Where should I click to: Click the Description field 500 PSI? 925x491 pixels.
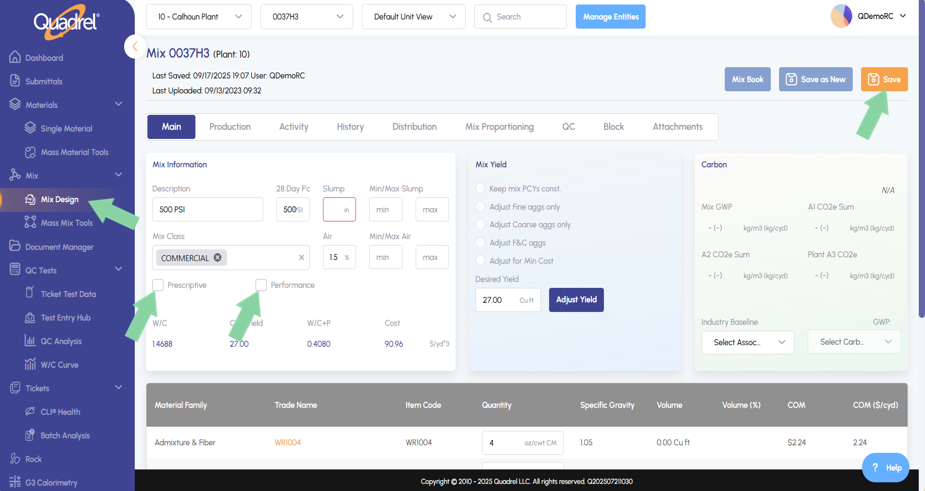point(208,210)
